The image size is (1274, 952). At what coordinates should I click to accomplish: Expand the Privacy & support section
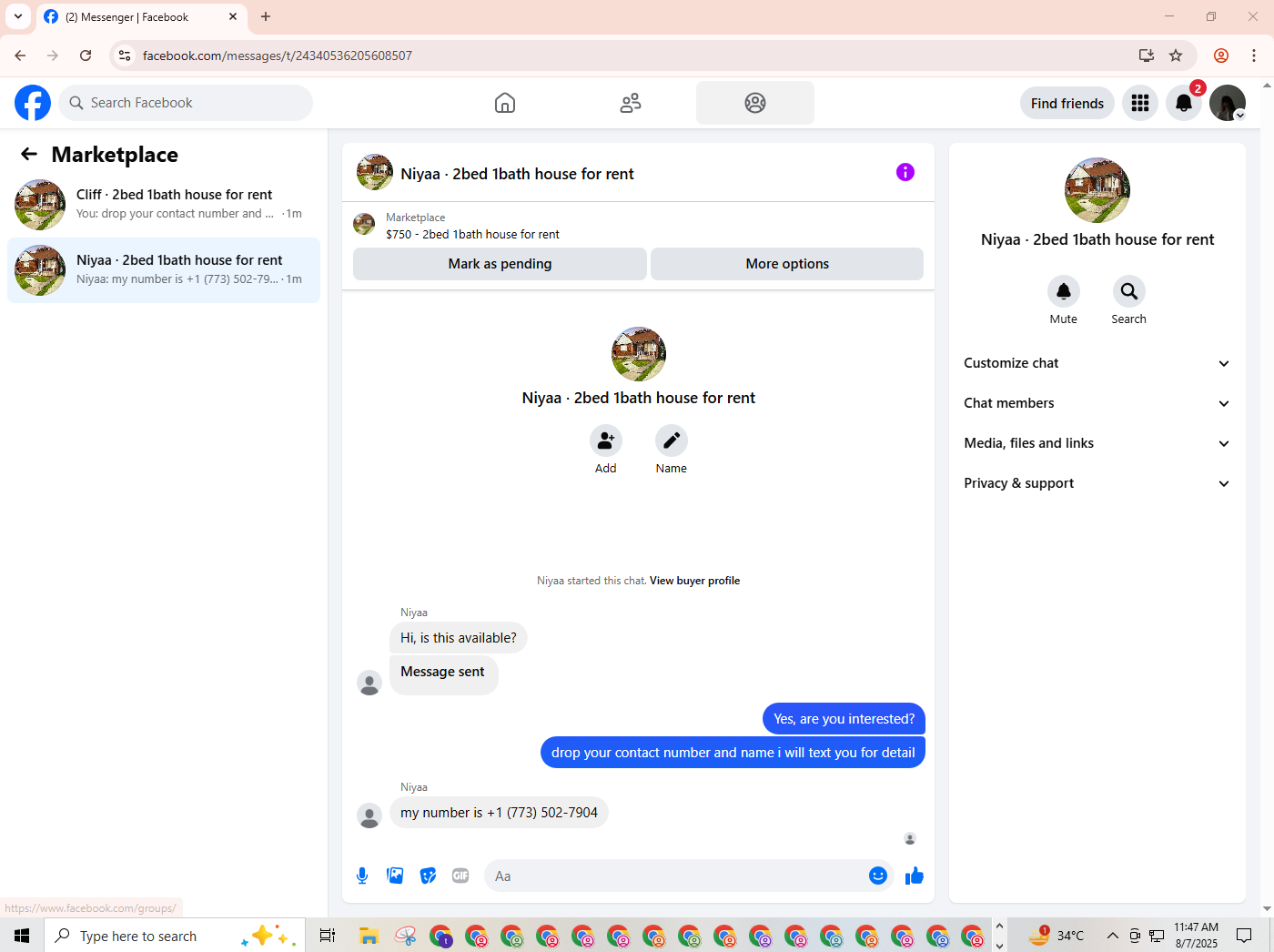coord(1097,483)
